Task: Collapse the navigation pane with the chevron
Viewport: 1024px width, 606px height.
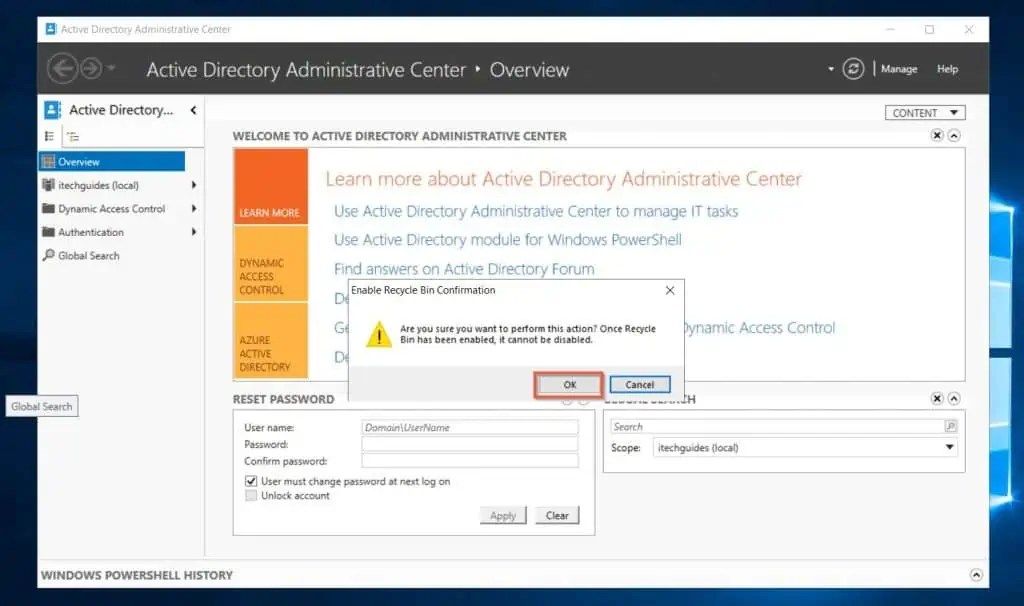Action: (x=193, y=110)
